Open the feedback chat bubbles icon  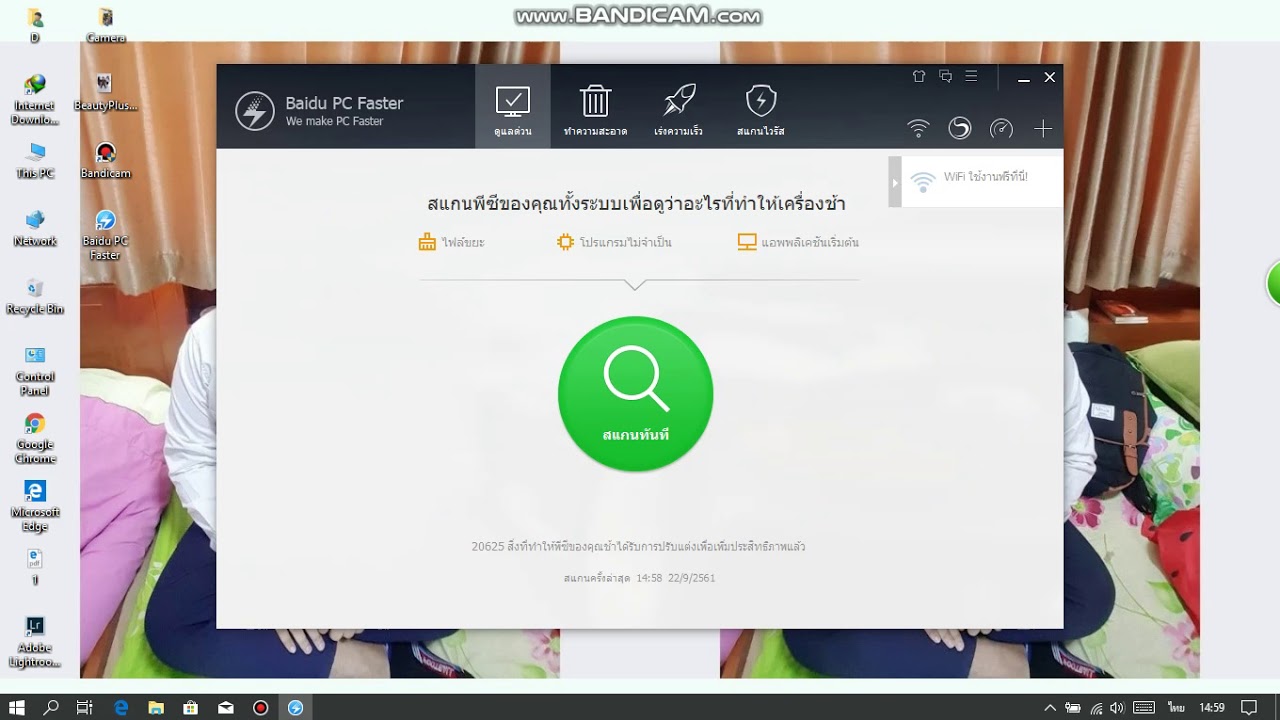945,76
